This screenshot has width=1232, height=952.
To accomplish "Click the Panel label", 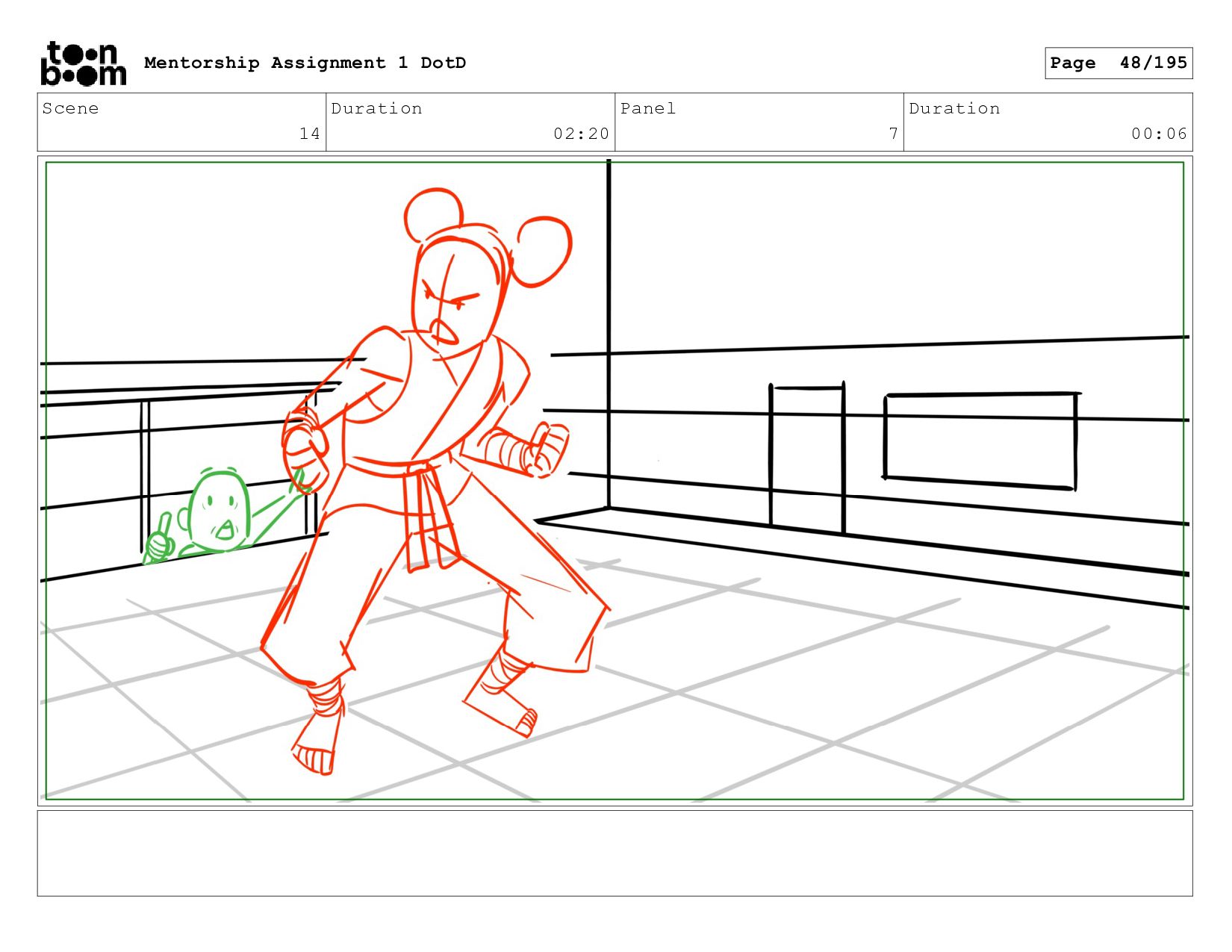I will [647, 109].
